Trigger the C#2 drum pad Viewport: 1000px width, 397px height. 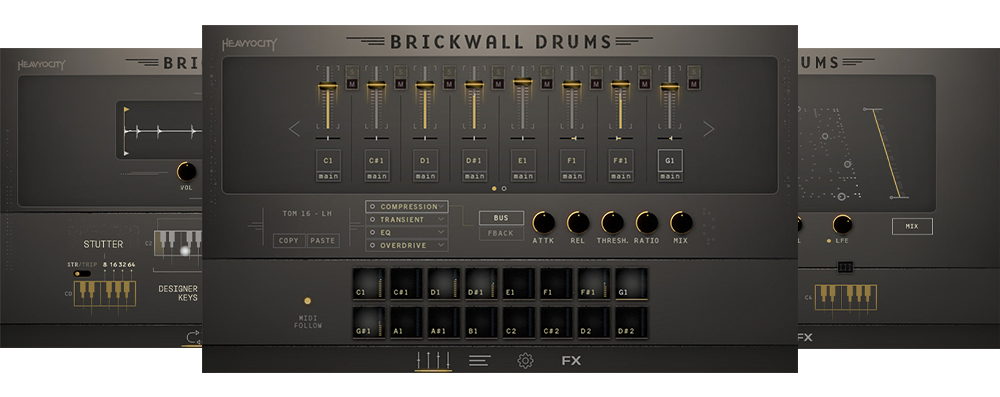tap(557, 323)
